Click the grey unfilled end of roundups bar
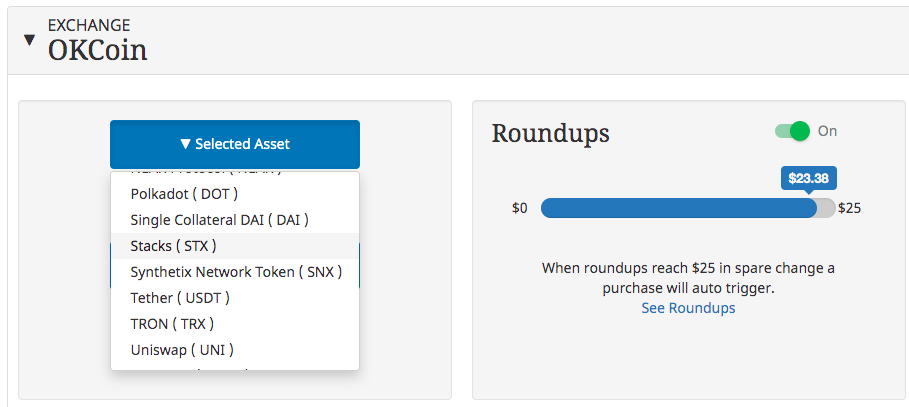 click(827, 208)
